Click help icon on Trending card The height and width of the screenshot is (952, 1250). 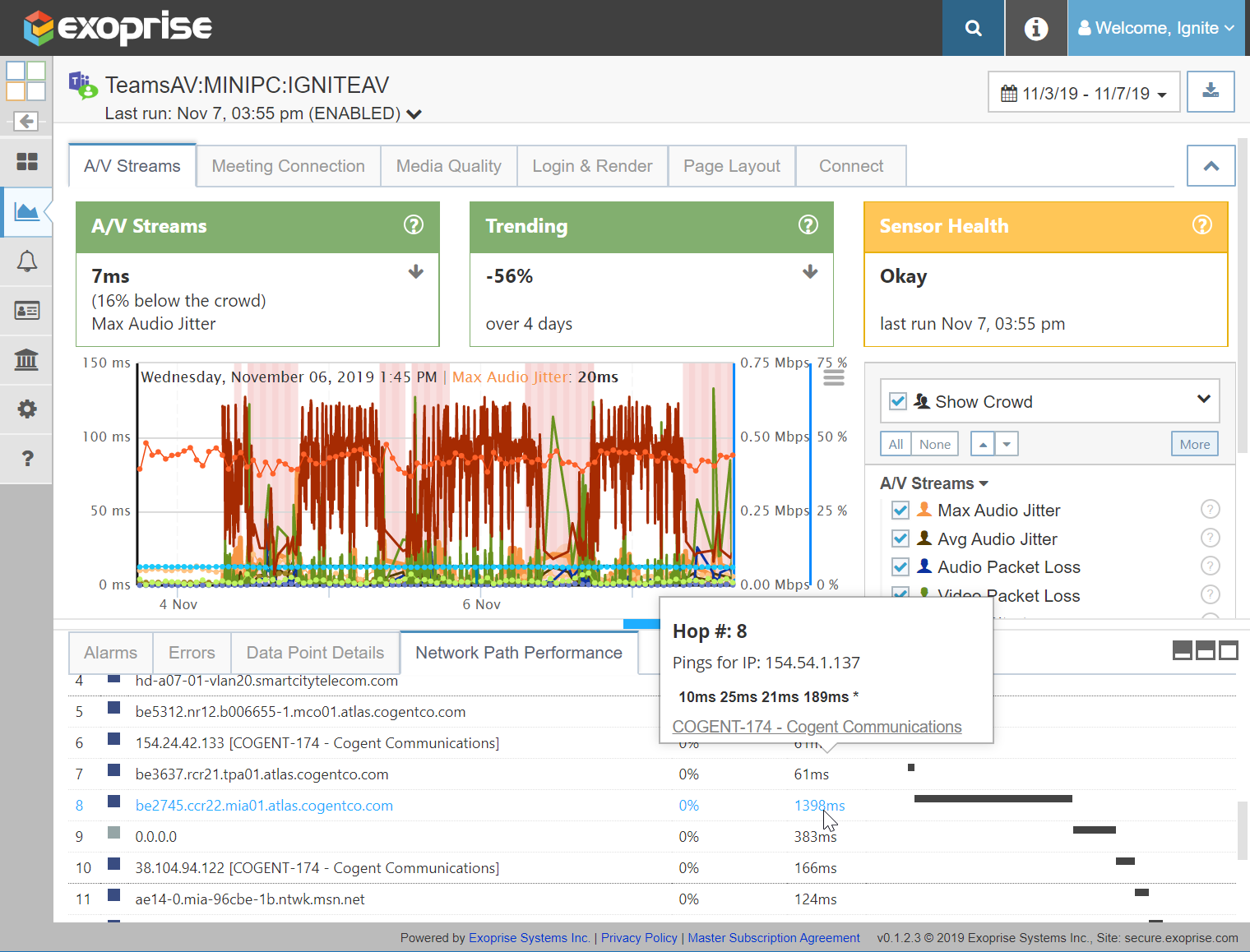coord(808,224)
